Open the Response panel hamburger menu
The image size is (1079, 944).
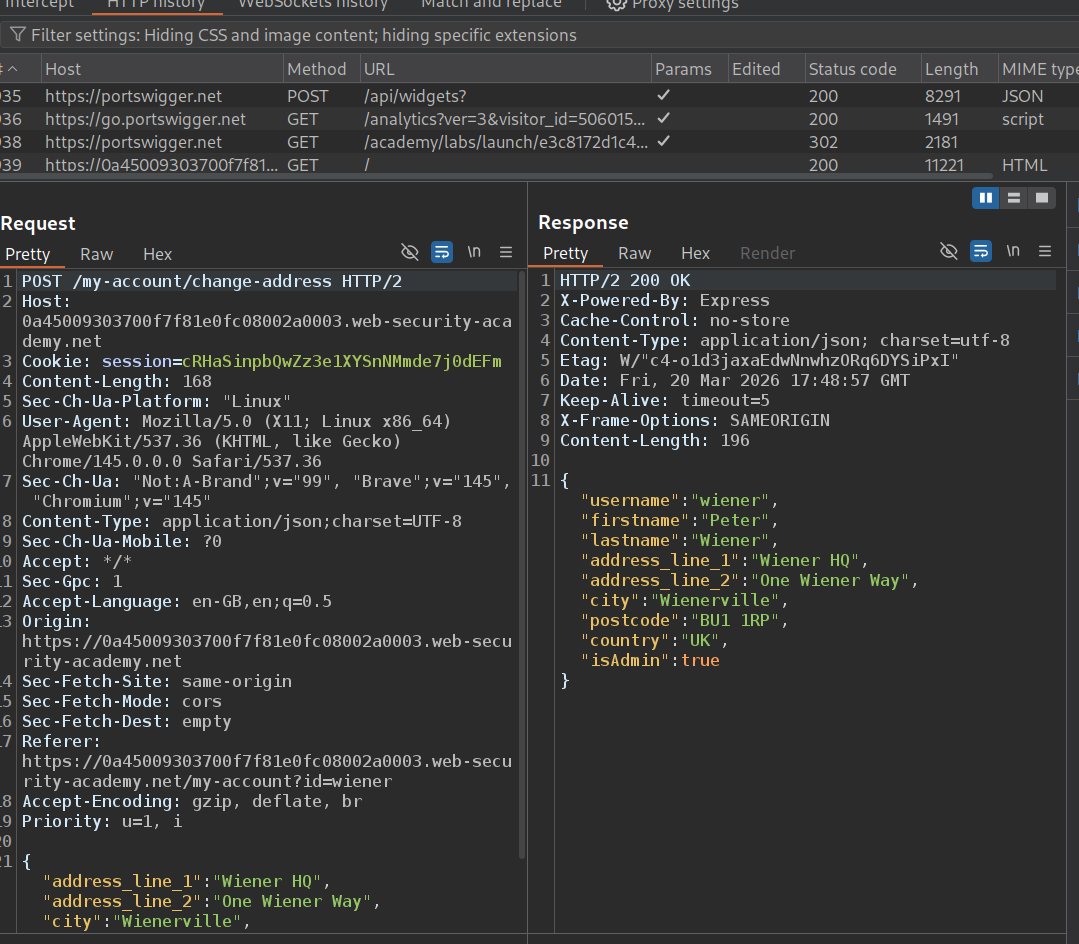[x=1045, y=252]
